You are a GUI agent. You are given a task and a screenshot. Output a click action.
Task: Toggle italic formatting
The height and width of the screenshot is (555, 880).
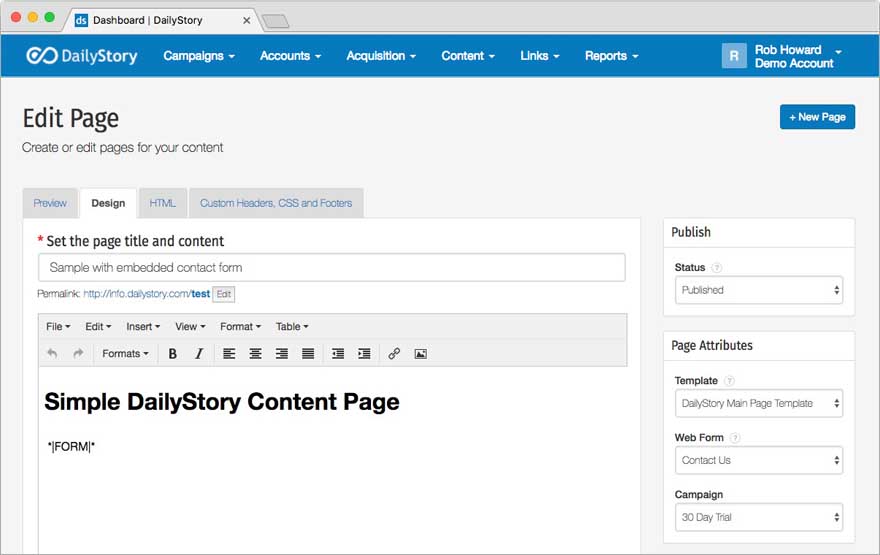(199, 354)
